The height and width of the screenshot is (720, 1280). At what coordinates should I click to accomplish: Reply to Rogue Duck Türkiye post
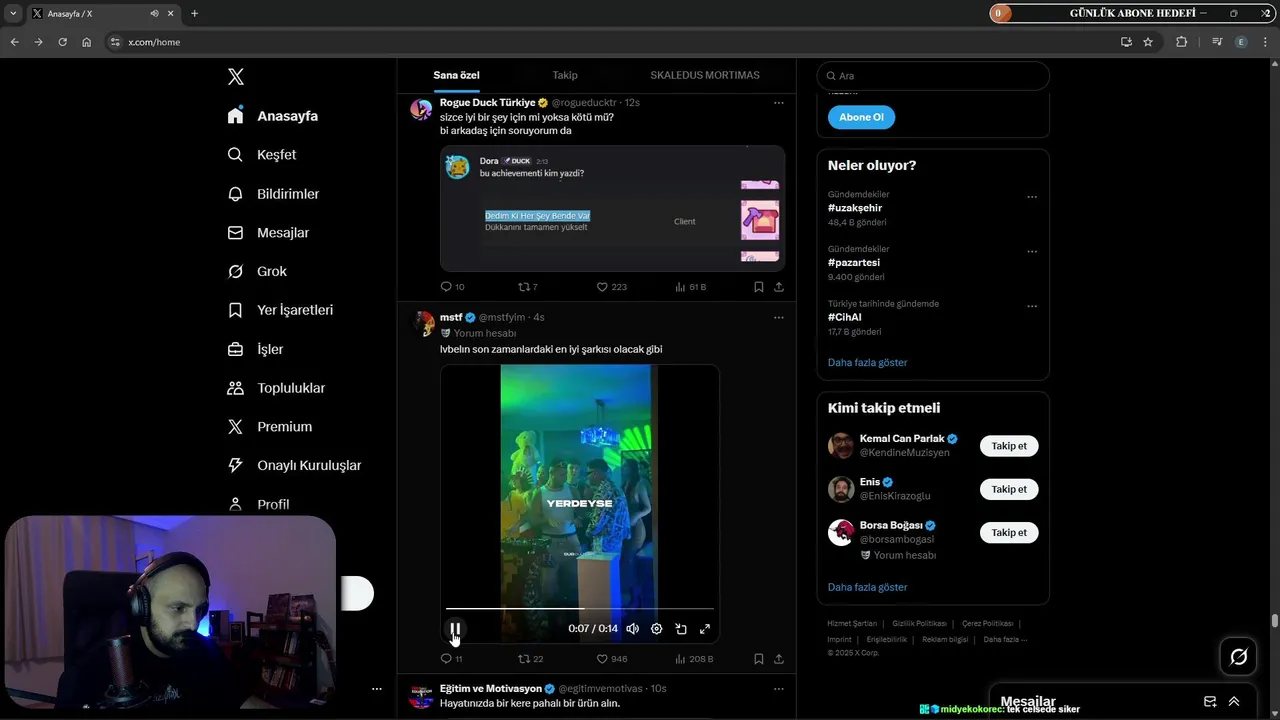click(x=452, y=287)
